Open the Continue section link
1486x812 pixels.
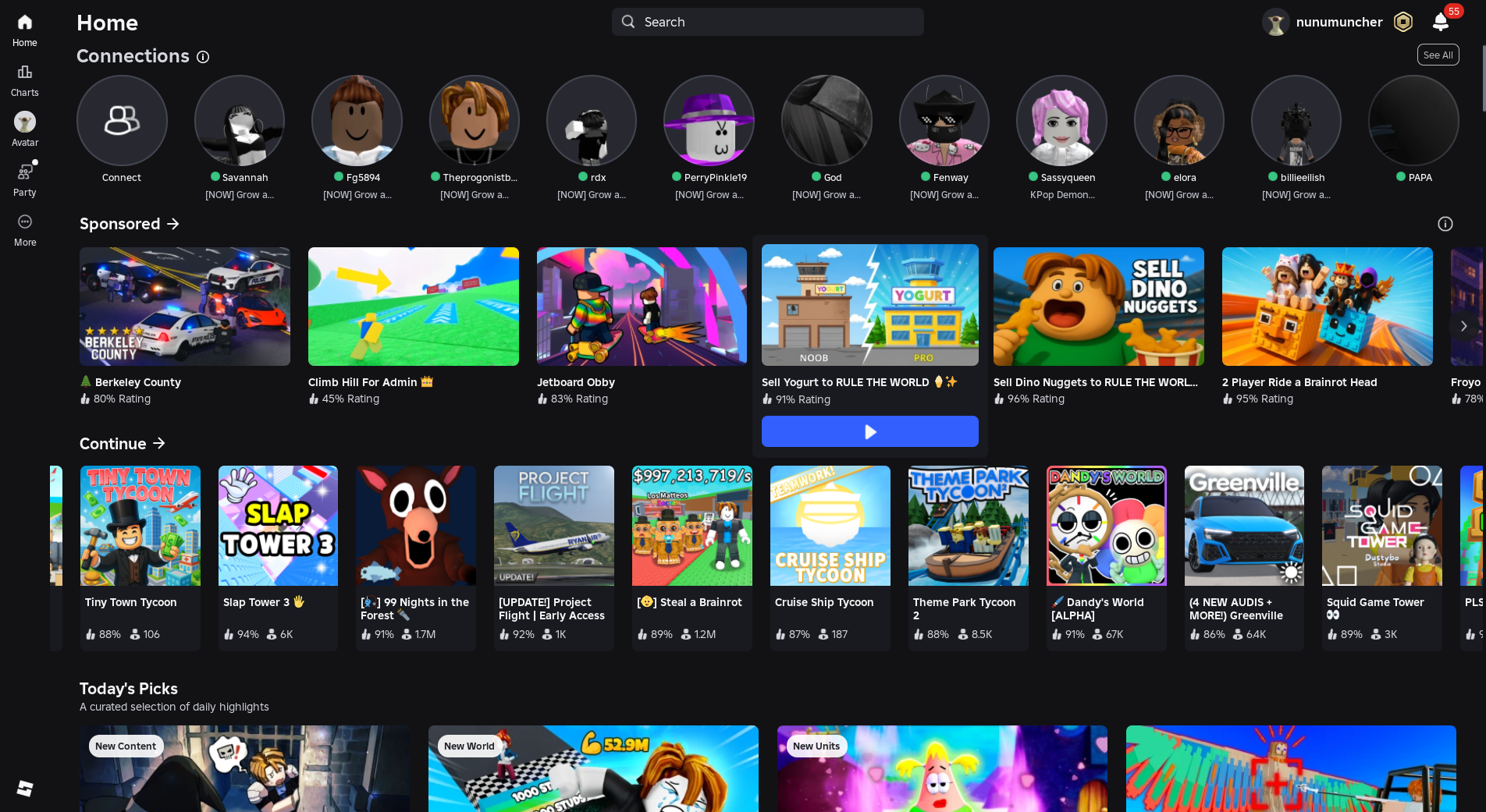[123, 444]
